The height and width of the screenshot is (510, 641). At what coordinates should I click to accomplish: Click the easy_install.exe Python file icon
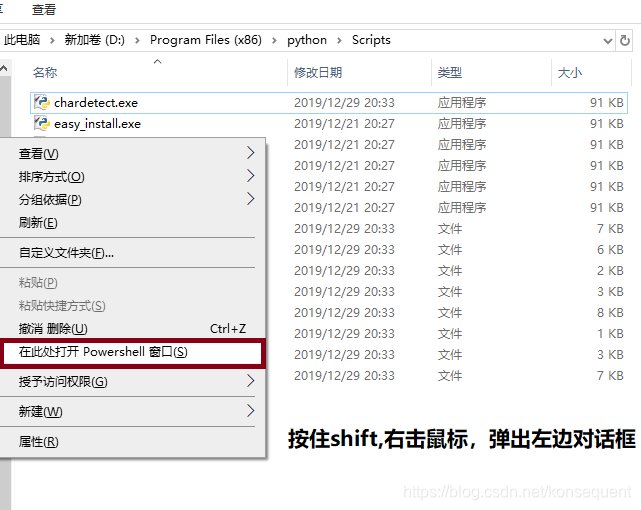tap(42, 123)
